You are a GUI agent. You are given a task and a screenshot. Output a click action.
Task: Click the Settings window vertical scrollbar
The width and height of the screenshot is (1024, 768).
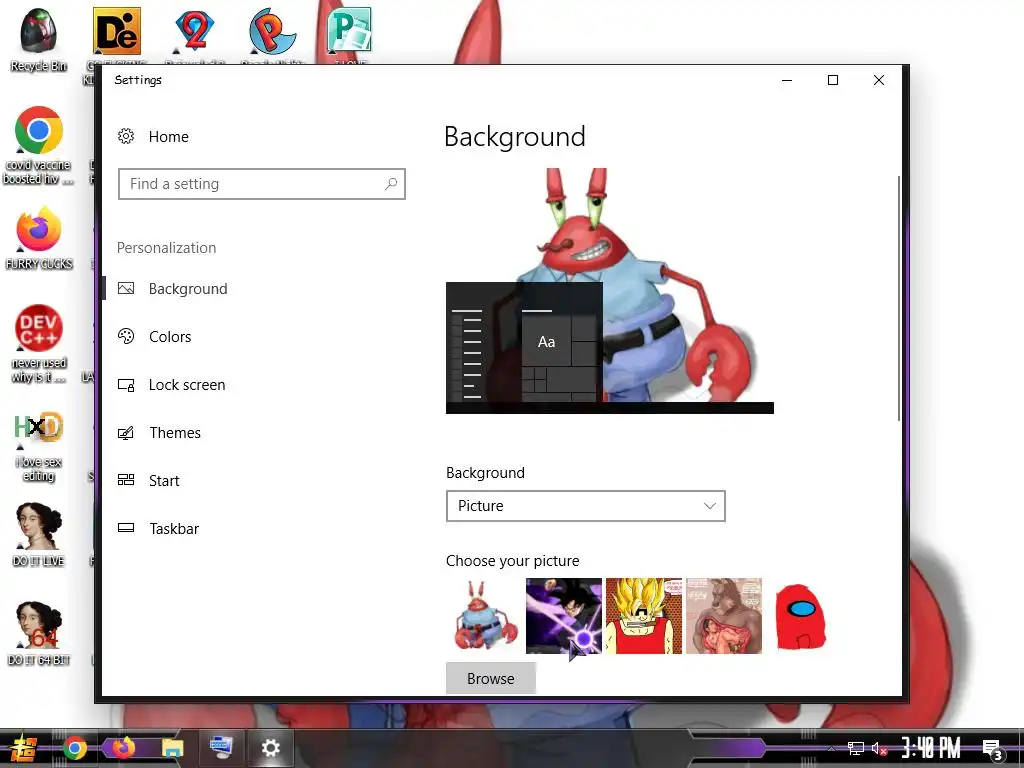[899, 298]
